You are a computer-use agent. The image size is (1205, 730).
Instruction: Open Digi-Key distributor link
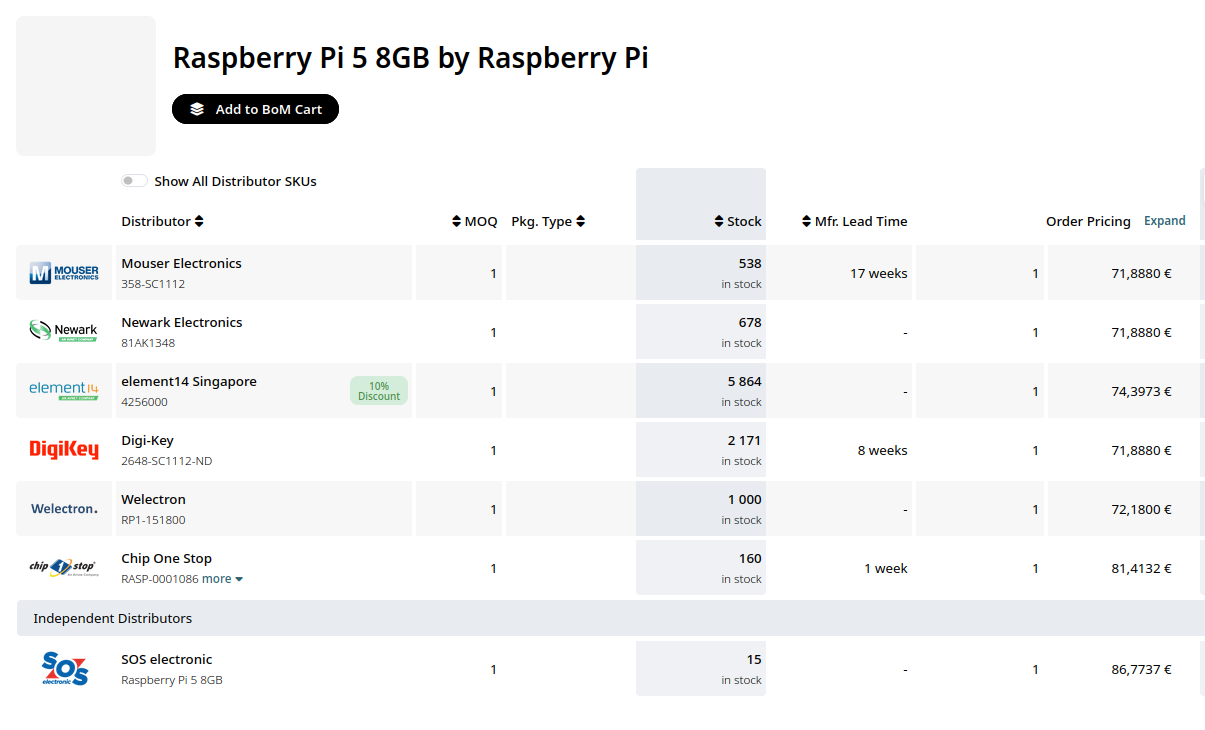pyautogui.click(x=147, y=440)
